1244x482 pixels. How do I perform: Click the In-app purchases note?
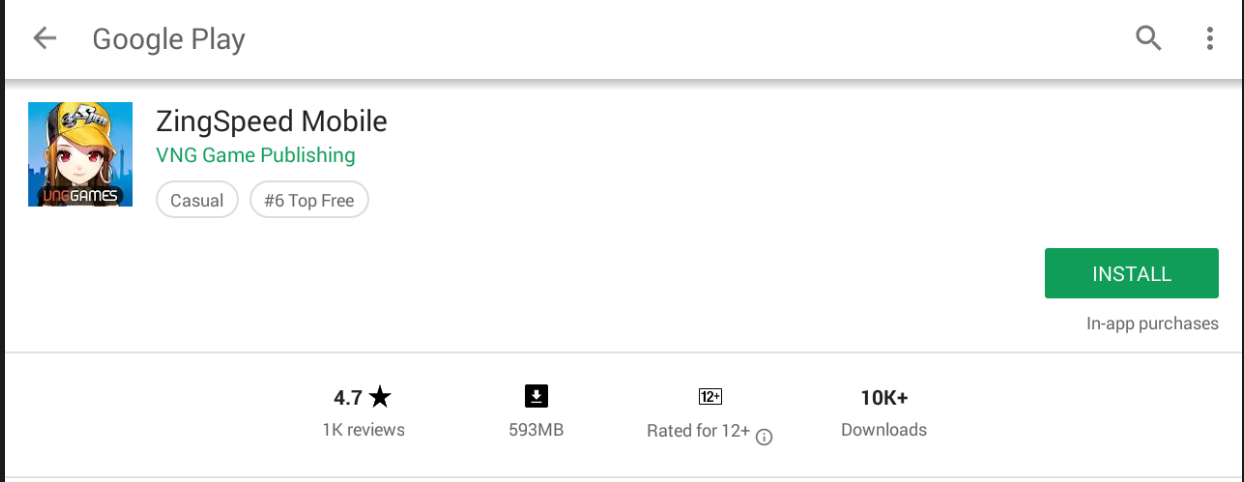[x=1153, y=323]
